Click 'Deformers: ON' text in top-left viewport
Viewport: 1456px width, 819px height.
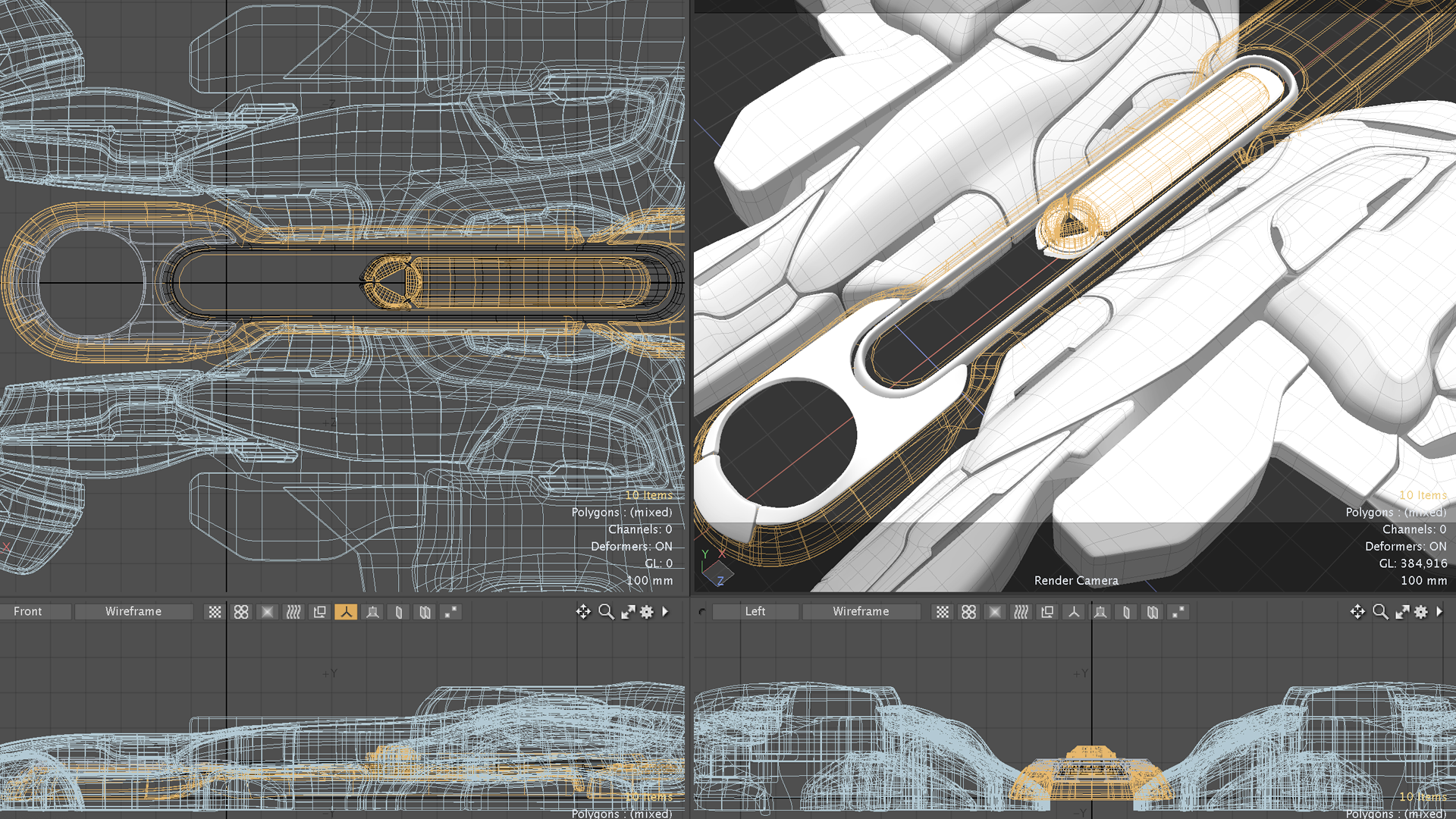point(632,546)
